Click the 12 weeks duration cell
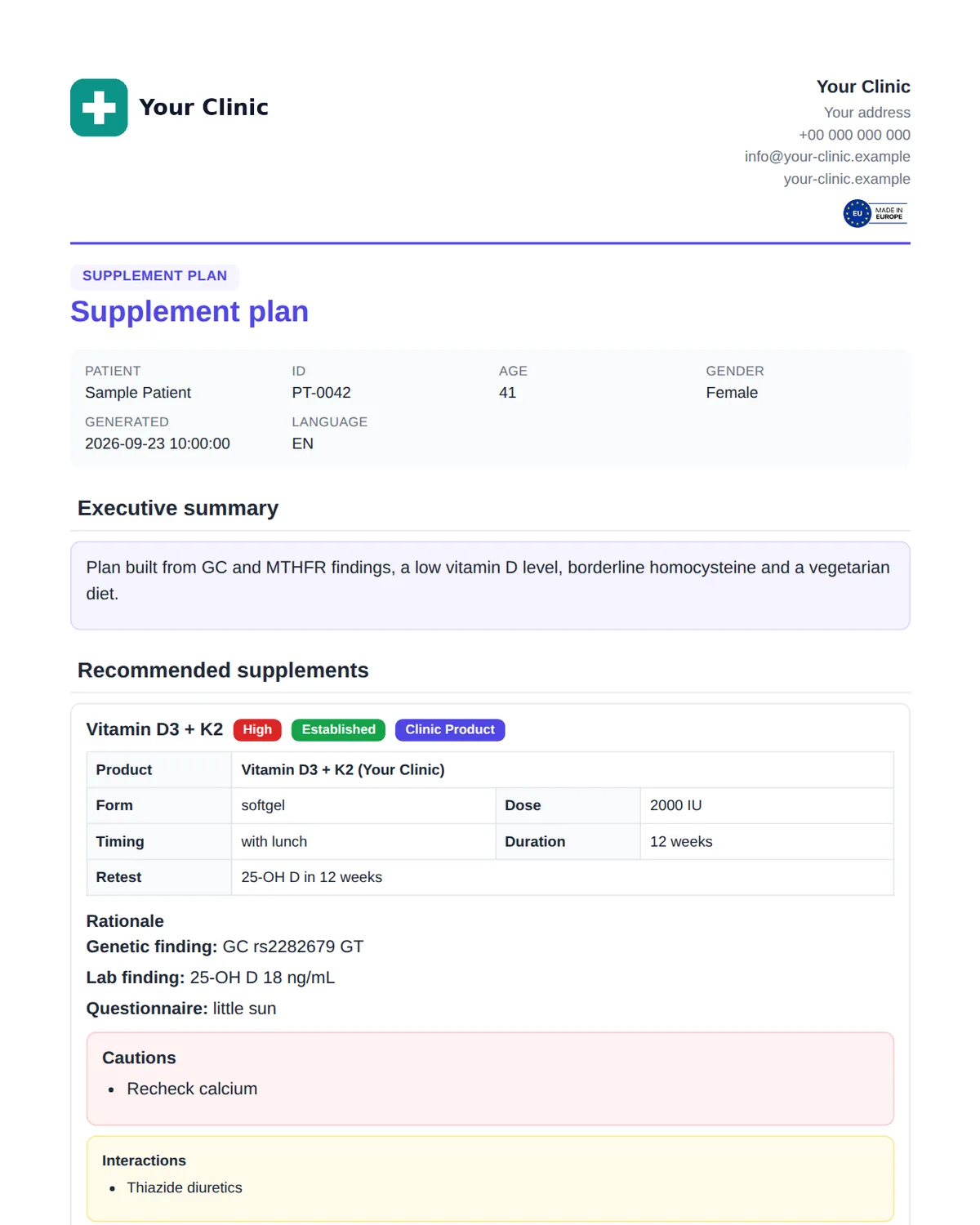 pyautogui.click(x=767, y=842)
